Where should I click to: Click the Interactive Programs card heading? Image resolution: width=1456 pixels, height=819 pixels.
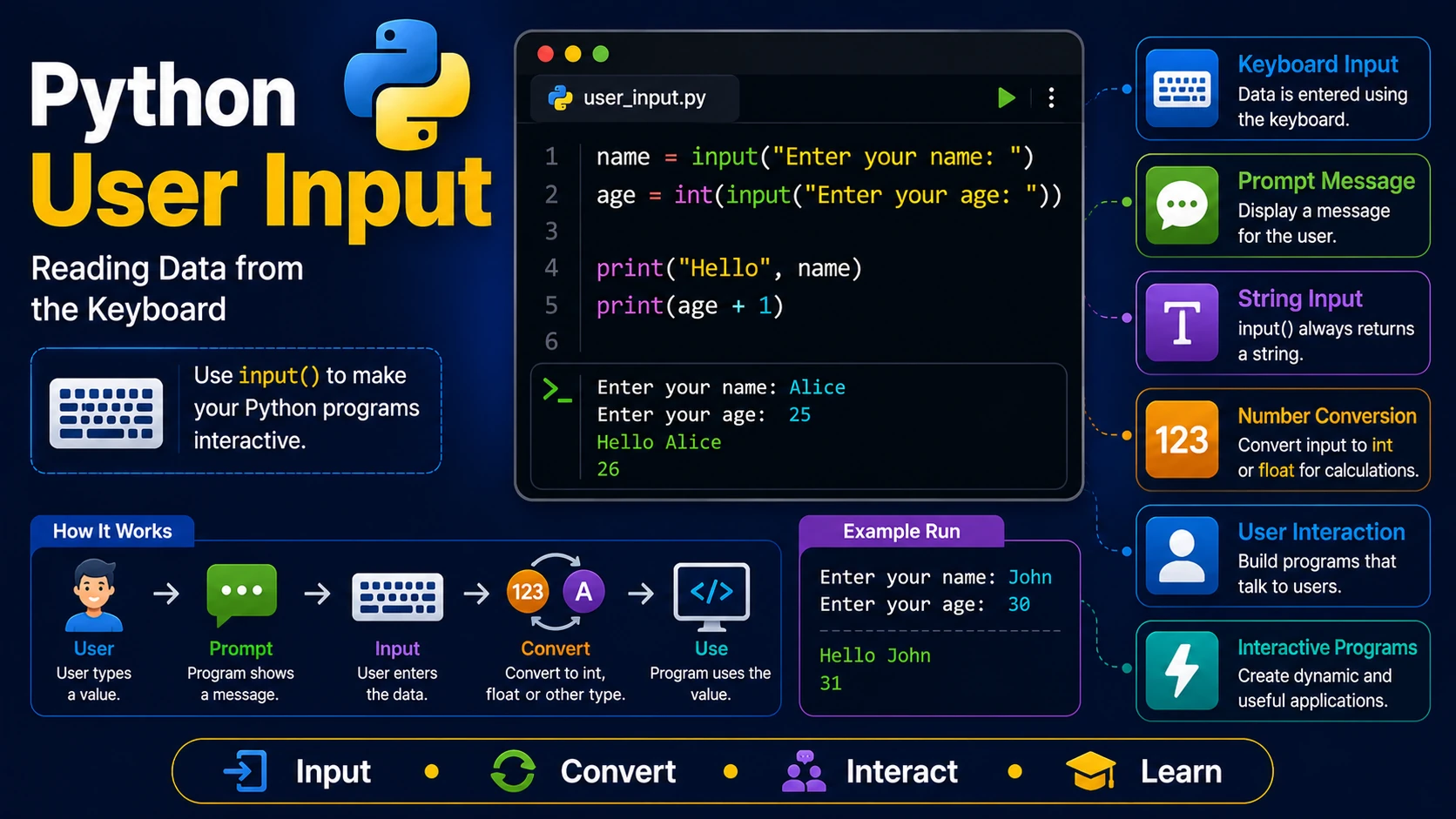(x=1327, y=648)
